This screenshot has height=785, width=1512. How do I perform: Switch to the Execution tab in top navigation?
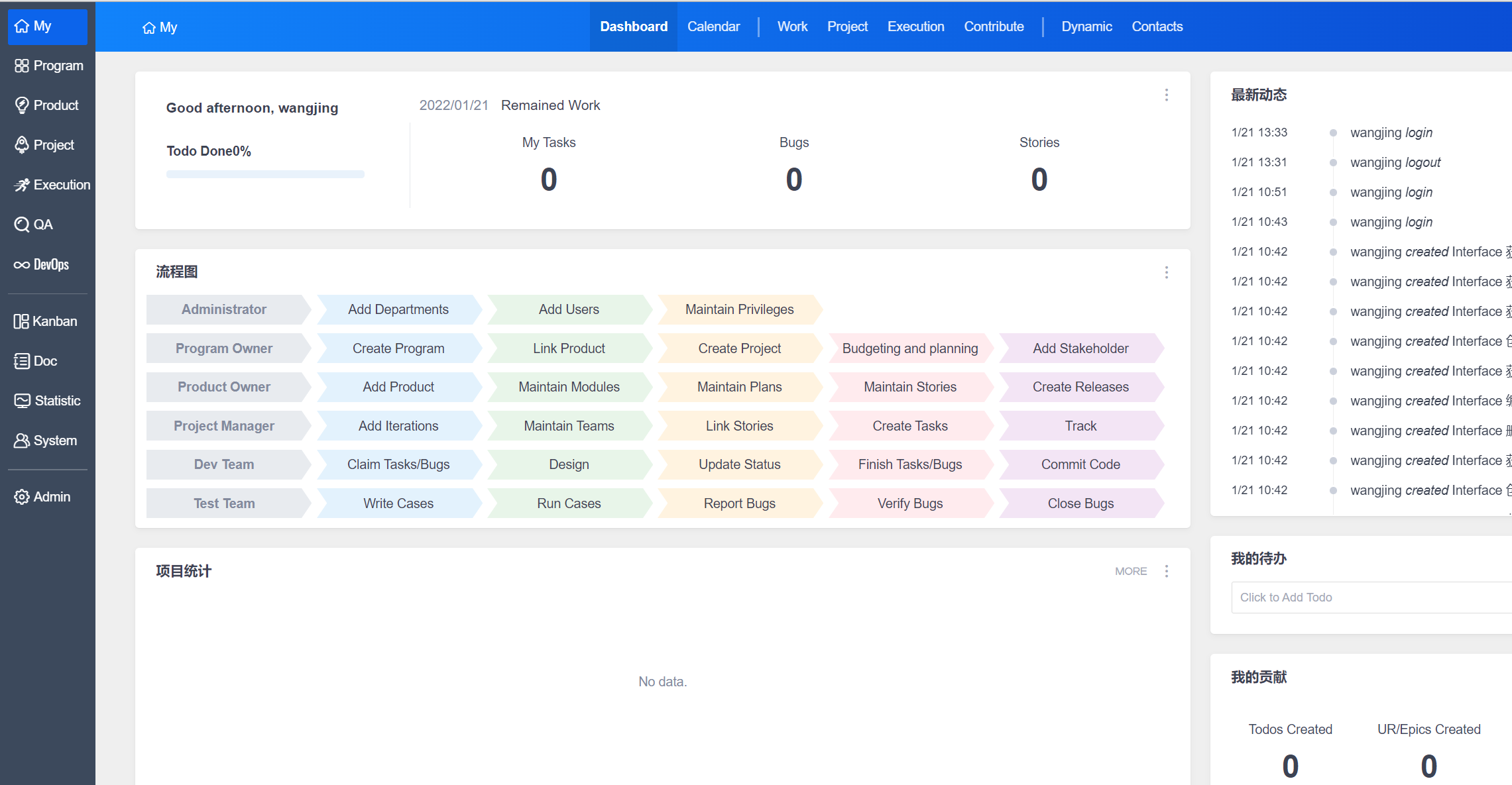pyautogui.click(x=915, y=26)
